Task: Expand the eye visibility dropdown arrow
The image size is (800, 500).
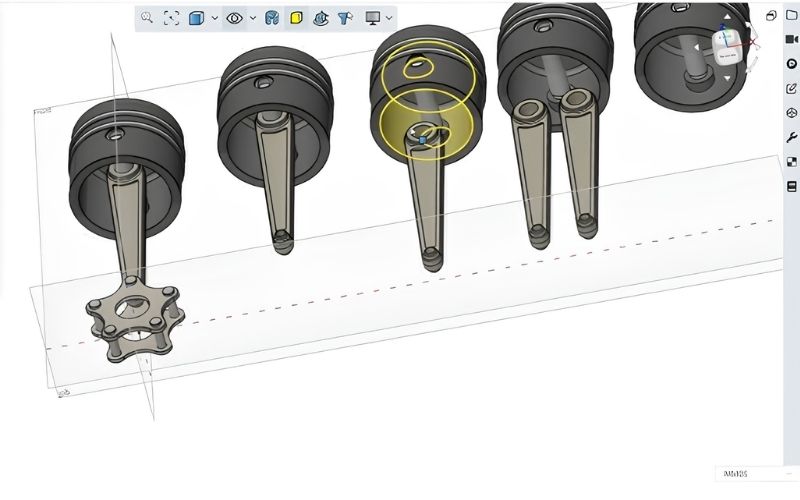Action: (253, 18)
